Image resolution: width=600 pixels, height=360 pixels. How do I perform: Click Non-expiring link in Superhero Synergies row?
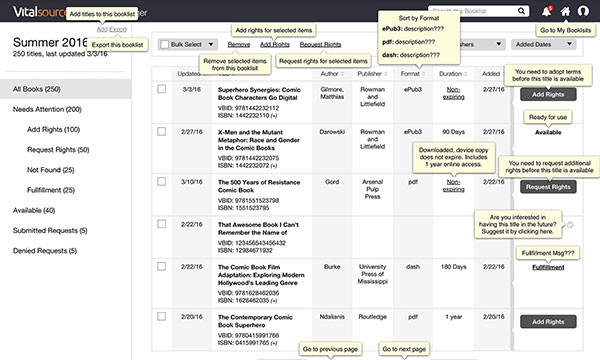click(453, 93)
